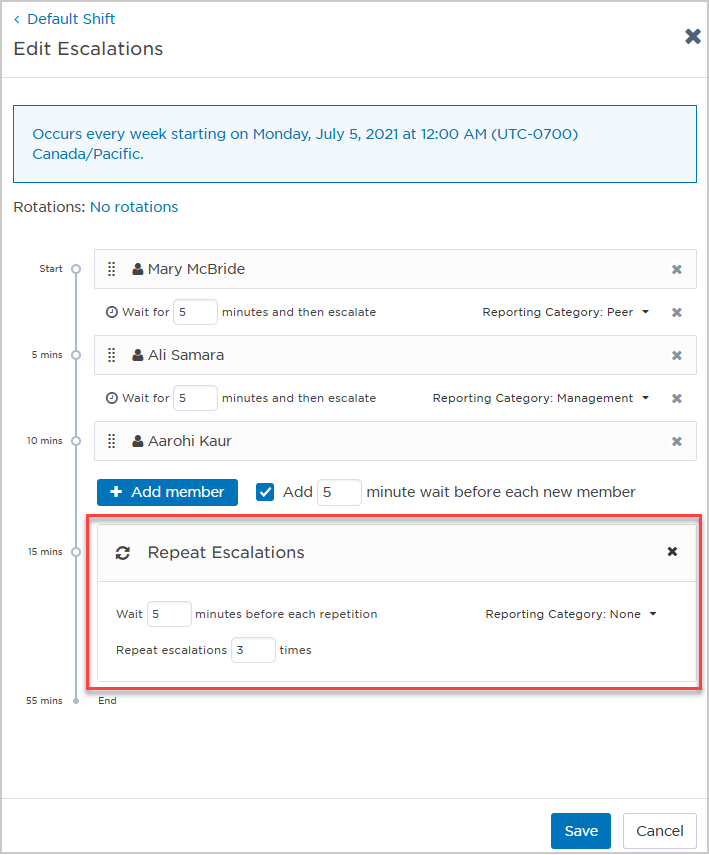Click the clock icon in first Wait for row
Viewport: 709px width, 855px height.
[x=112, y=312]
